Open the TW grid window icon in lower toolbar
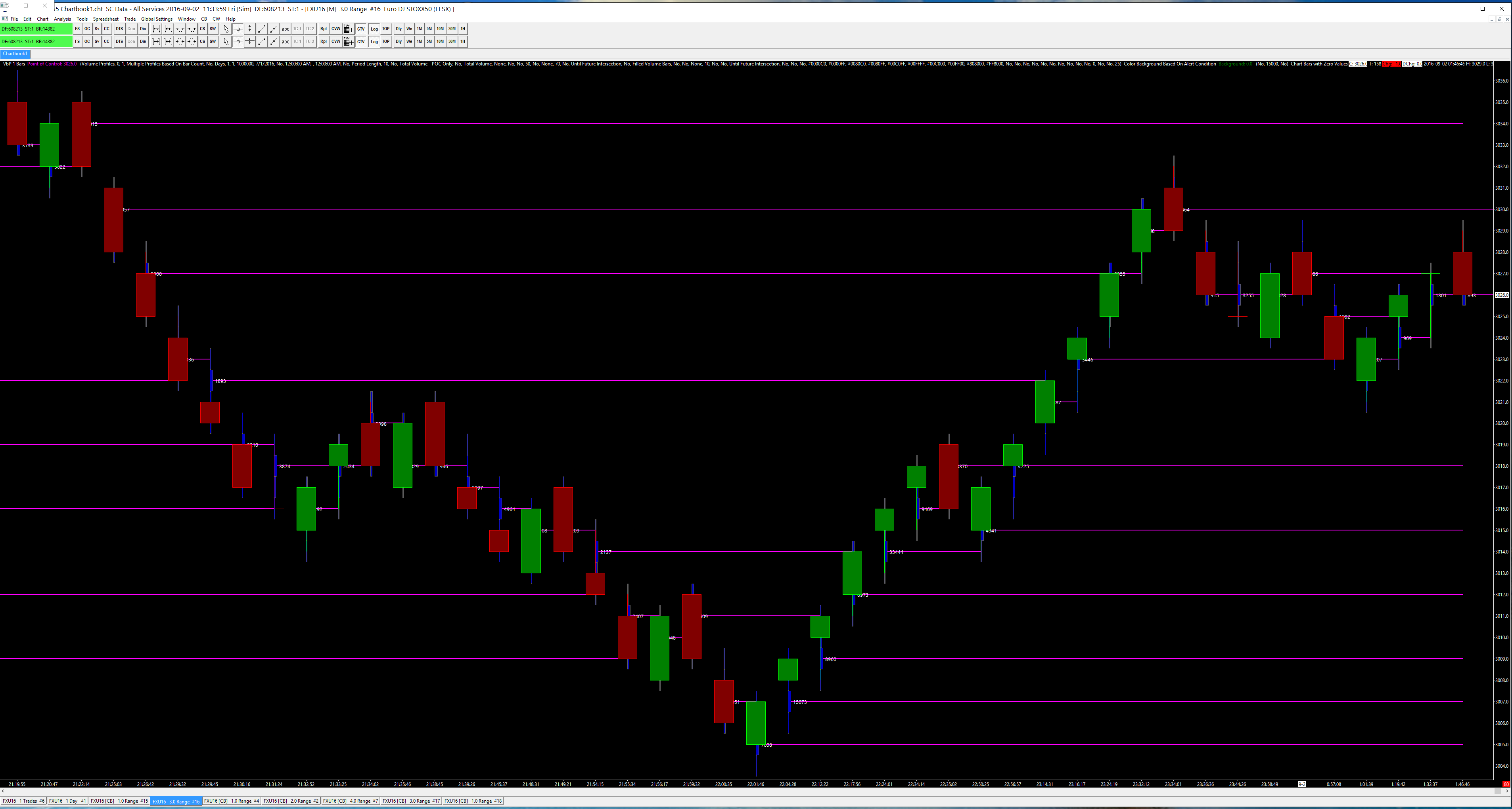The image size is (1512, 809). click(x=348, y=42)
